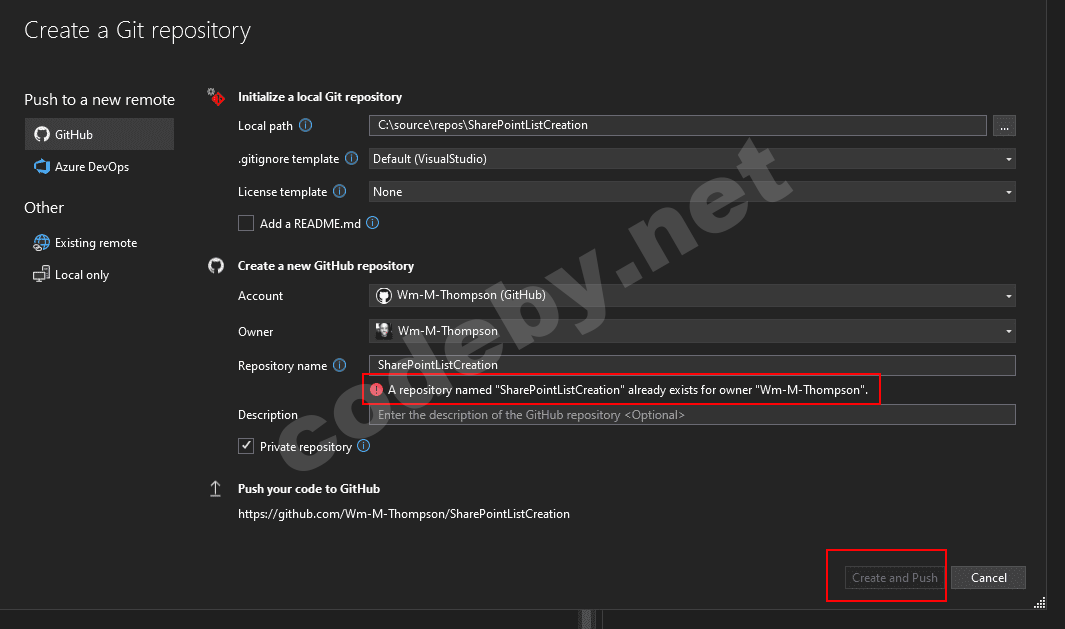Enable the Add a README.md checkbox
The height and width of the screenshot is (629, 1065).
[246, 223]
